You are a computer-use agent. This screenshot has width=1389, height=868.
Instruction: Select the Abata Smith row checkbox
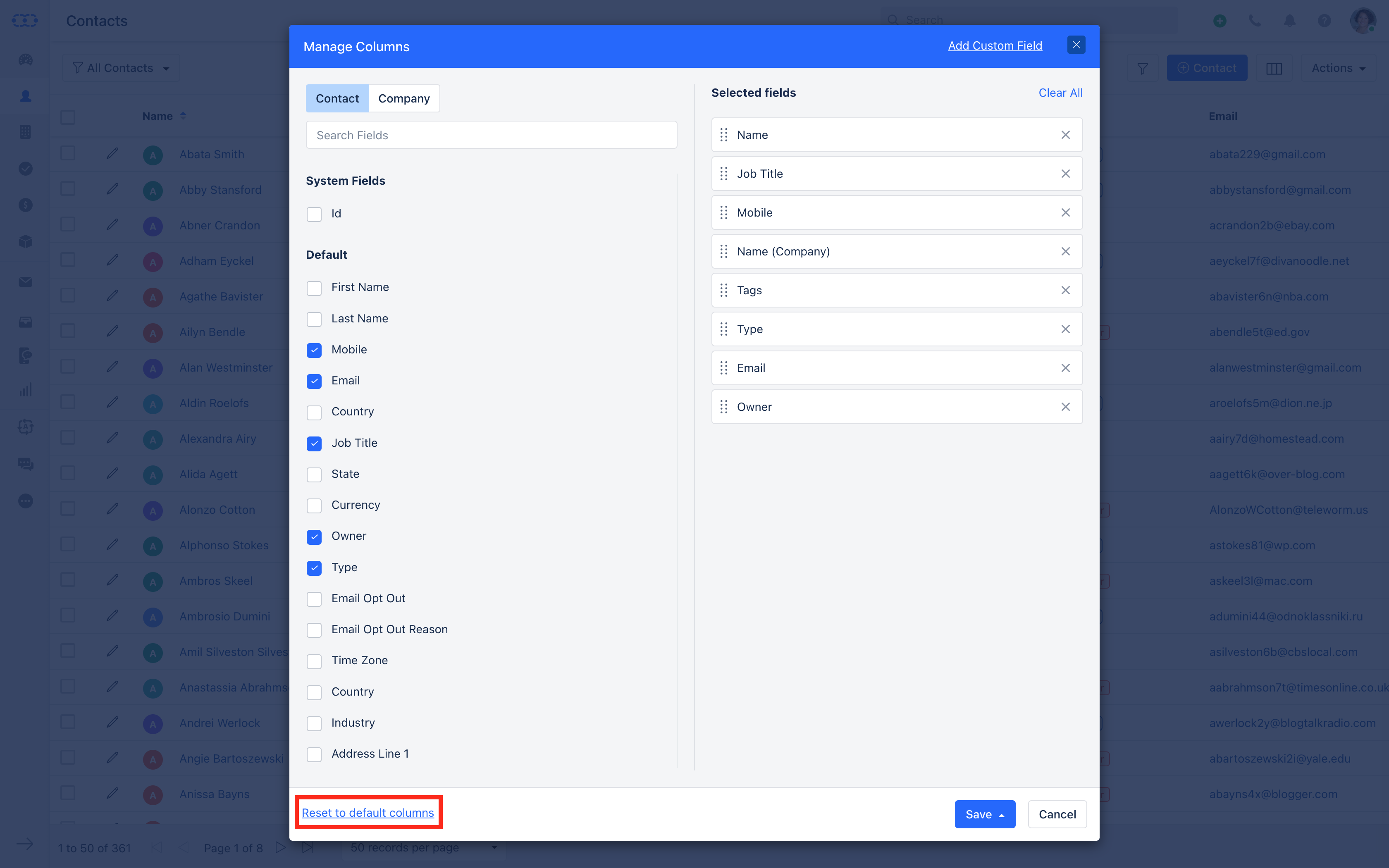(x=68, y=153)
